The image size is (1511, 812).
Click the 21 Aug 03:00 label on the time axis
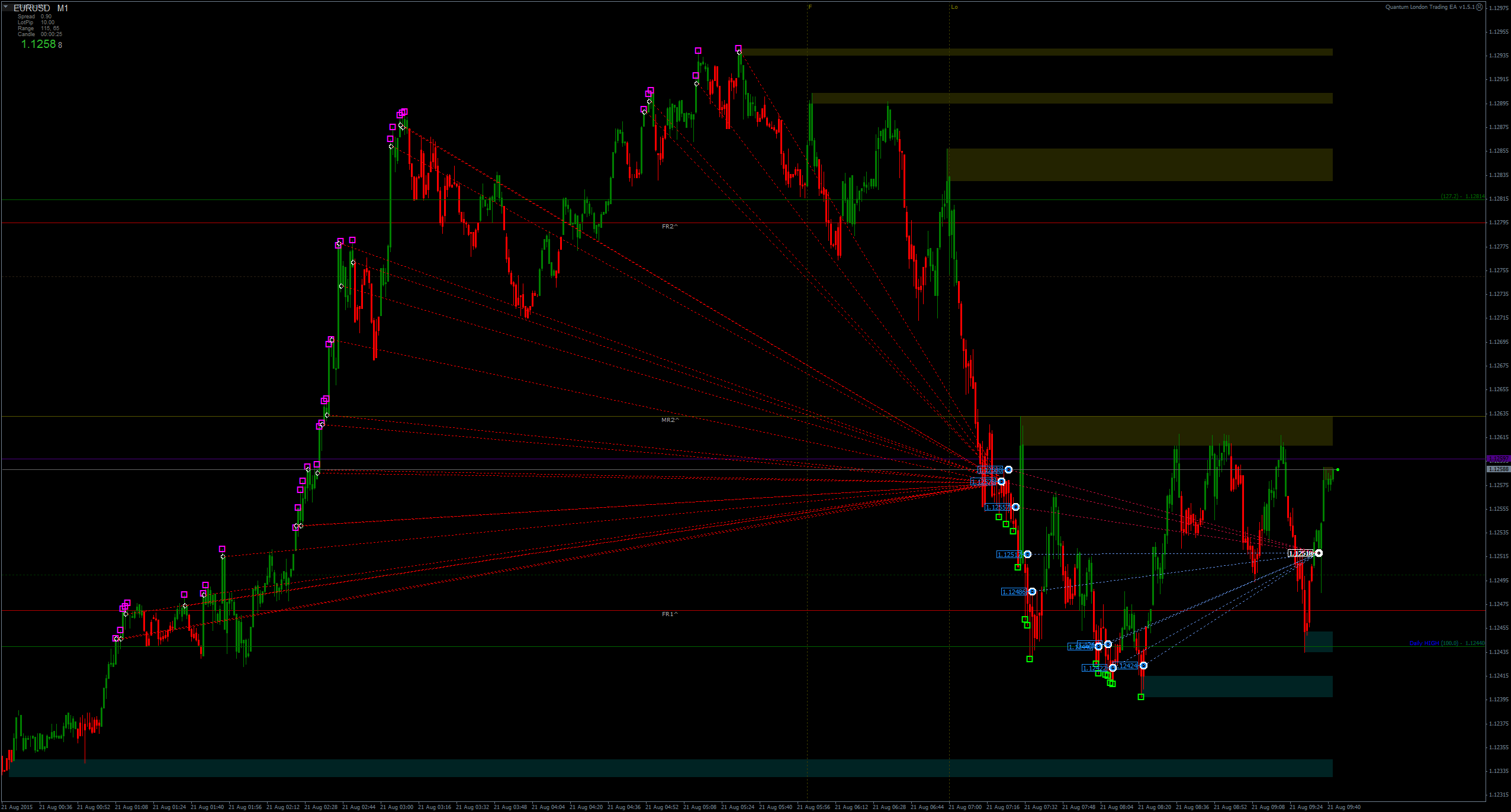pyautogui.click(x=396, y=807)
